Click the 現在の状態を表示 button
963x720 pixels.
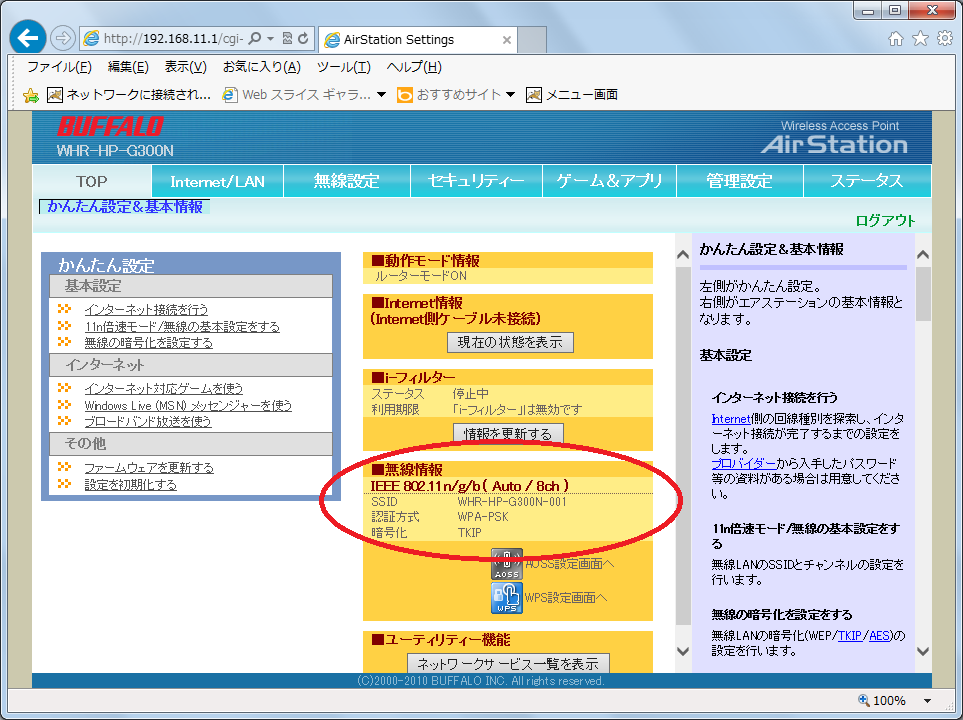click(510, 342)
